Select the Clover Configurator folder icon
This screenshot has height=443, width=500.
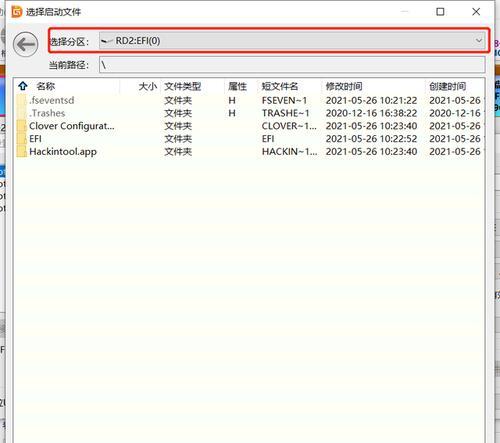(x=22, y=126)
